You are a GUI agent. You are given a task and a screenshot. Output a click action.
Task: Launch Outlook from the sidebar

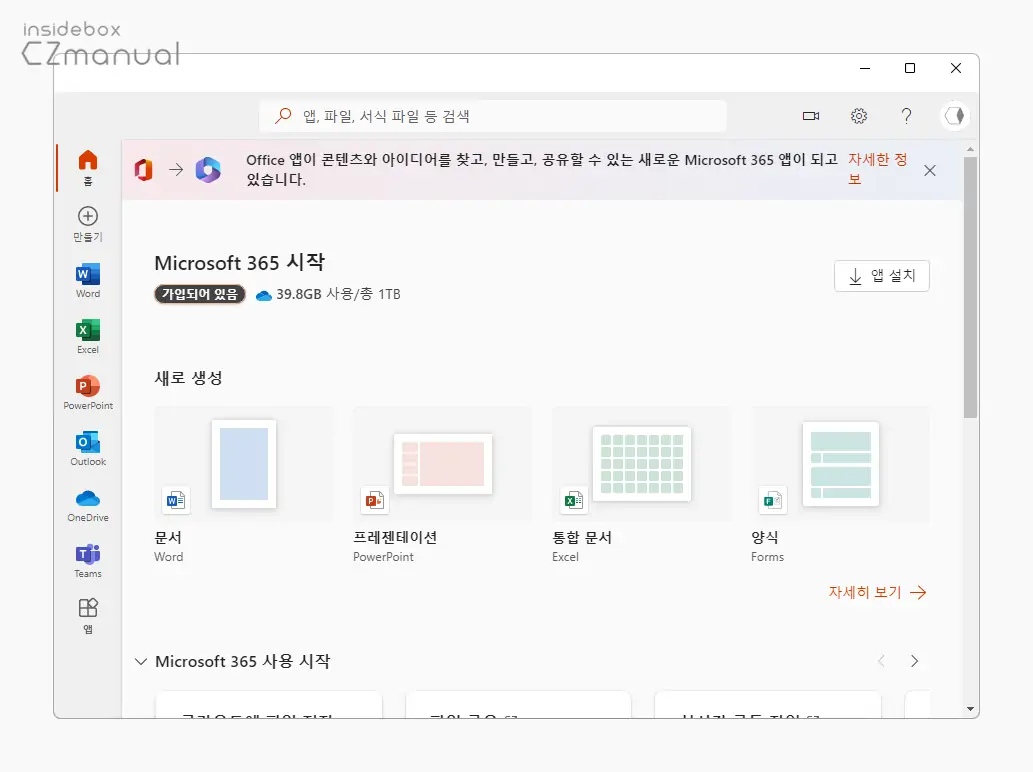pos(88,449)
